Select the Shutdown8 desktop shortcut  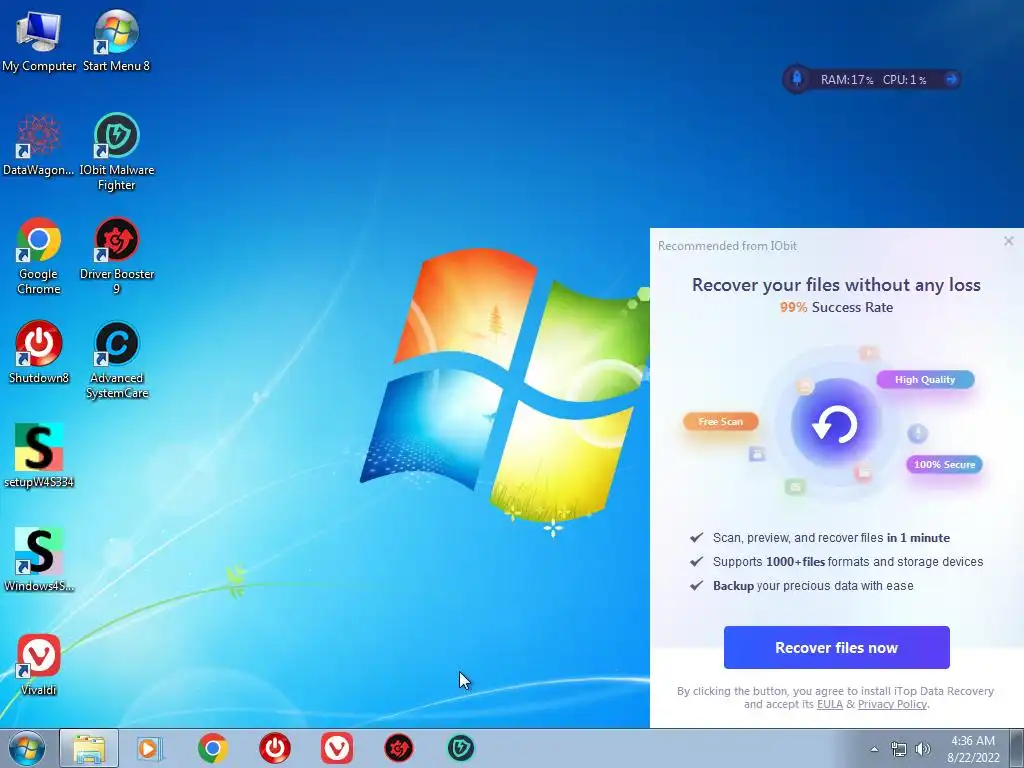point(39,353)
